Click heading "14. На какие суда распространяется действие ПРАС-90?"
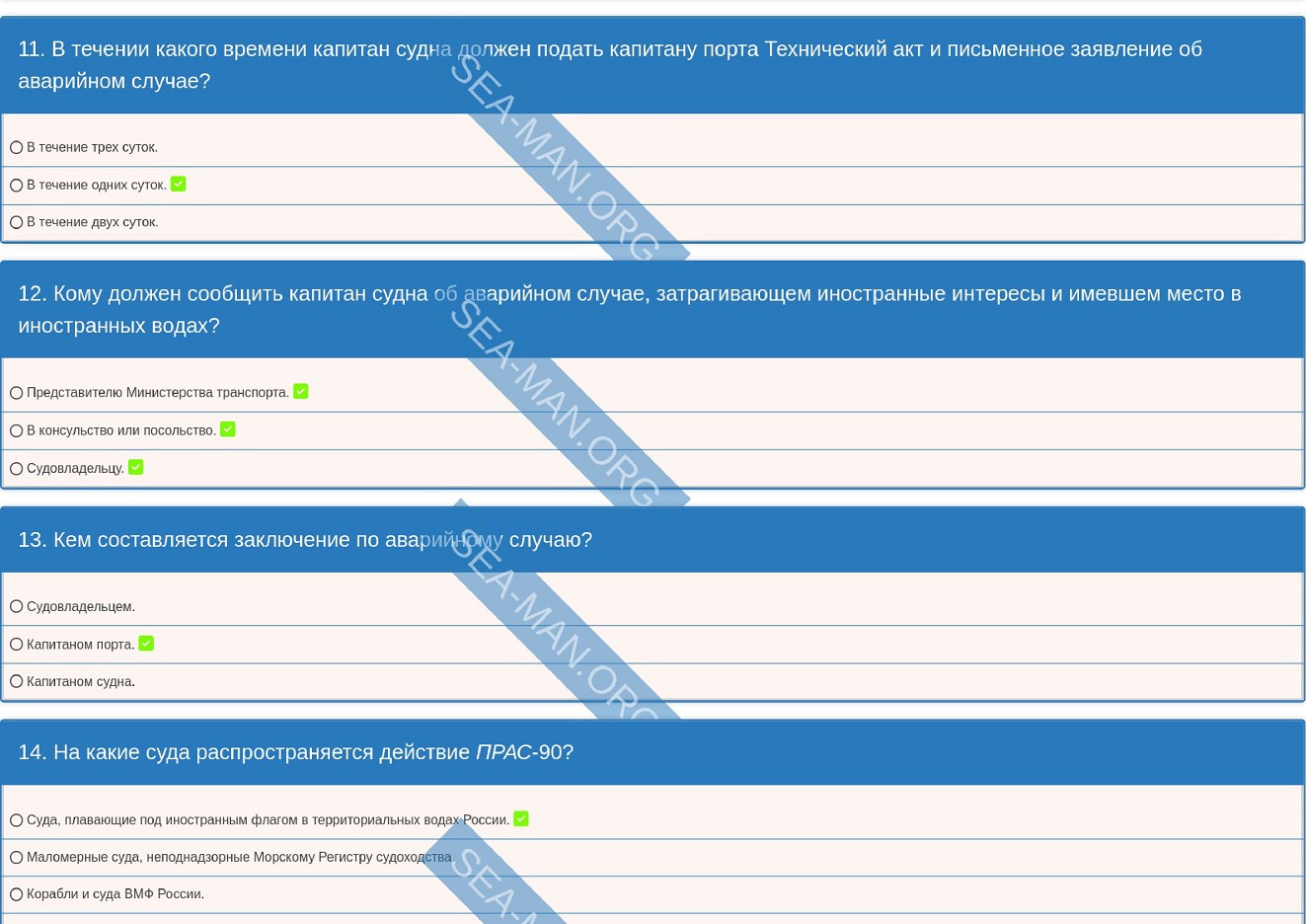 tap(295, 752)
